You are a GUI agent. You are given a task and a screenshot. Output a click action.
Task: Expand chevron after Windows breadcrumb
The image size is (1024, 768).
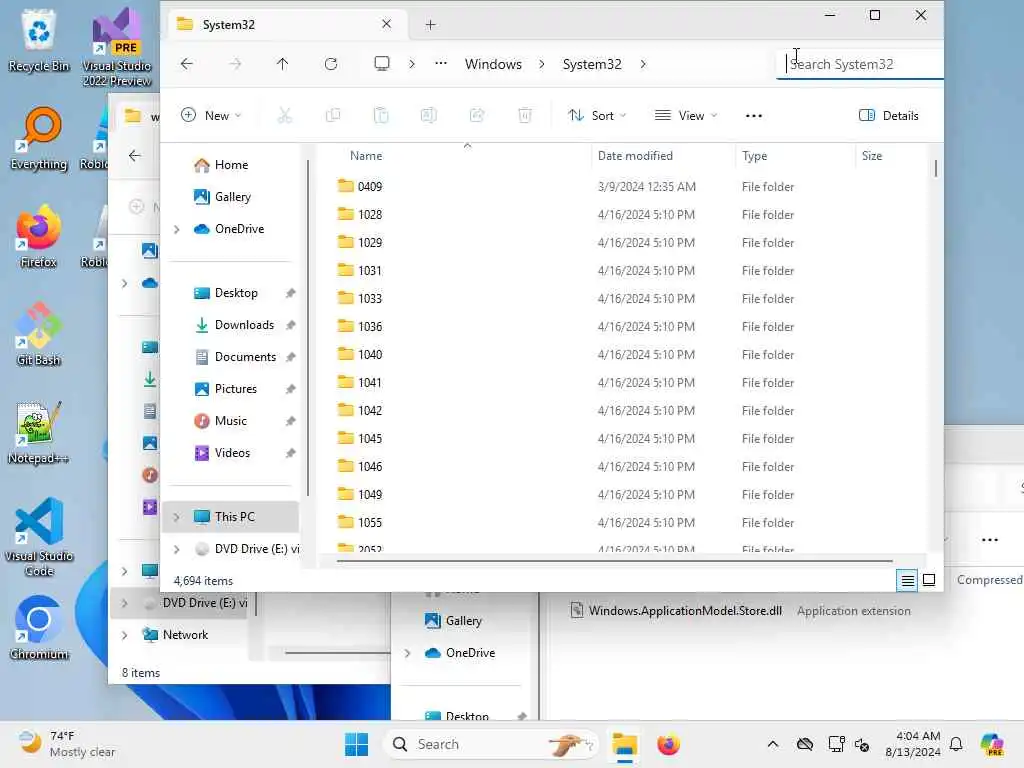pyautogui.click(x=542, y=64)
